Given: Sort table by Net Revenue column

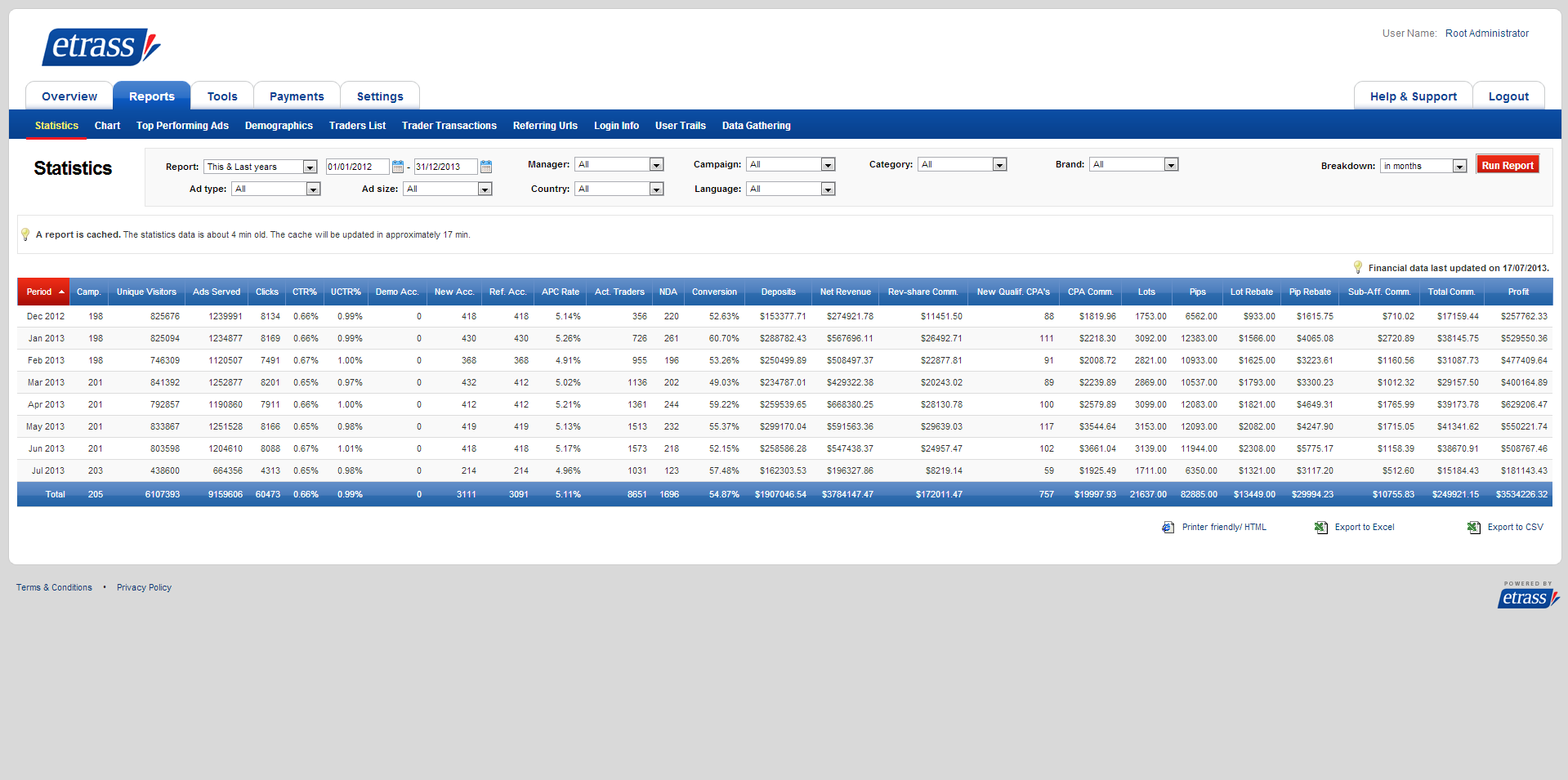Looking at the screenshot, I should pyautogui.click(x=845, y=292).
